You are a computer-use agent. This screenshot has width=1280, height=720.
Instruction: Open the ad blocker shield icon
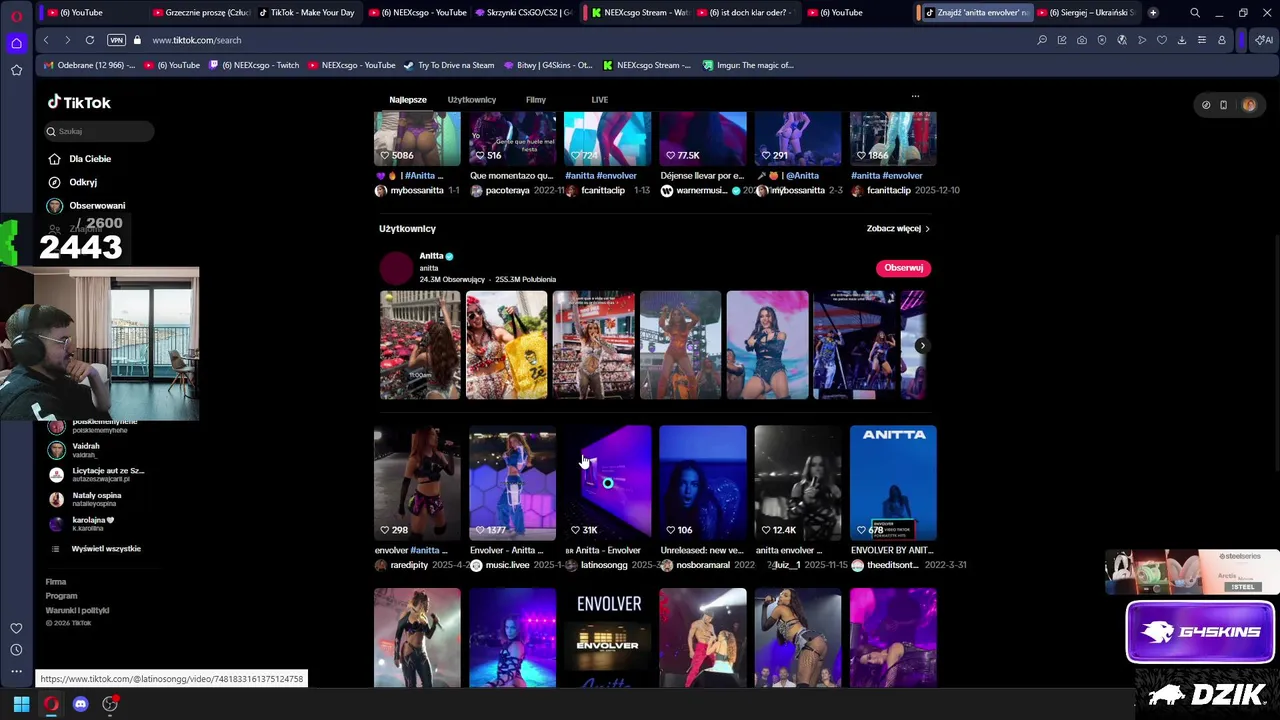[1102, 40]
